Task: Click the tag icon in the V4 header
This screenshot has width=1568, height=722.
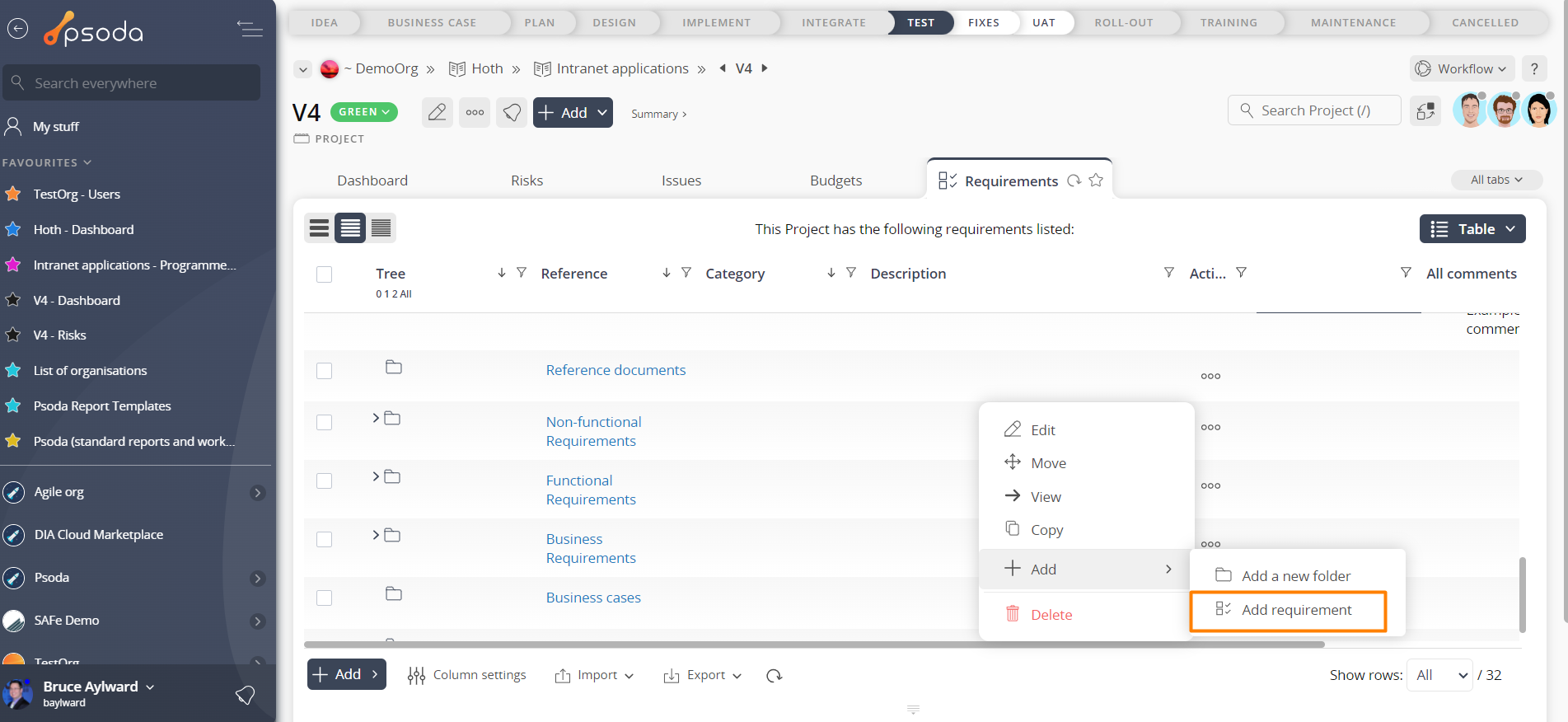Action: [x=512, y=112]
